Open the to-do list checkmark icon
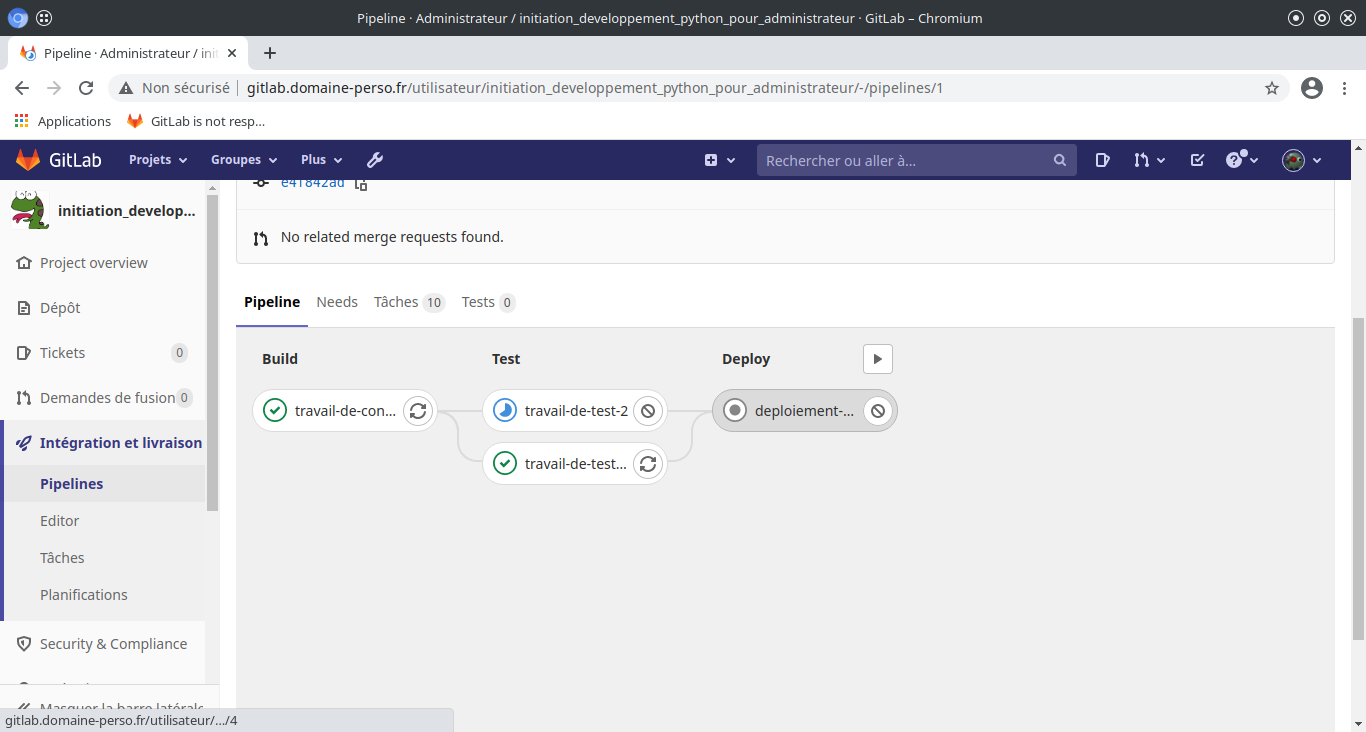1366x732 pixels. click(1197, 160)
